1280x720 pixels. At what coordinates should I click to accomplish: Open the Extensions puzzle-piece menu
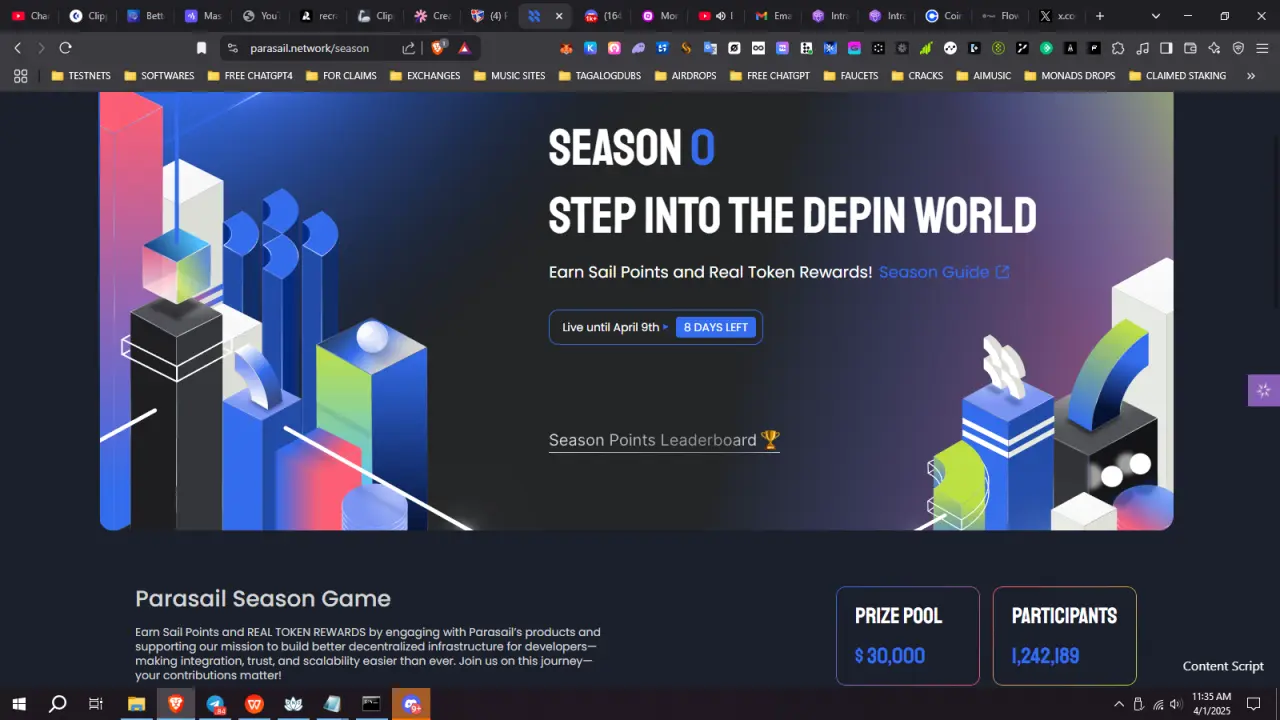pyautogui.click(x=1118, y=48)
